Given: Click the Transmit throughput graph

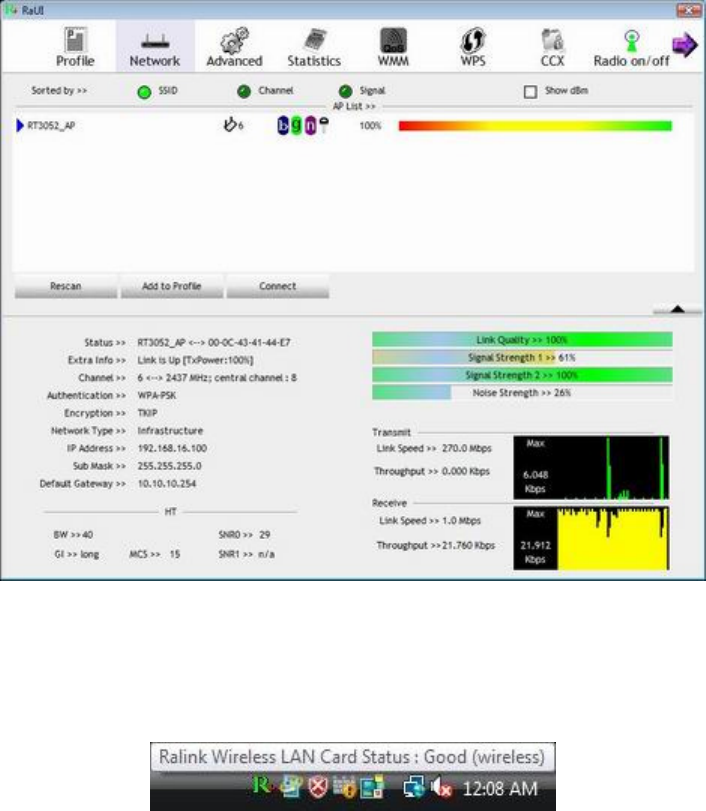Looking at the screenshot, I should (x=591, y=468).
